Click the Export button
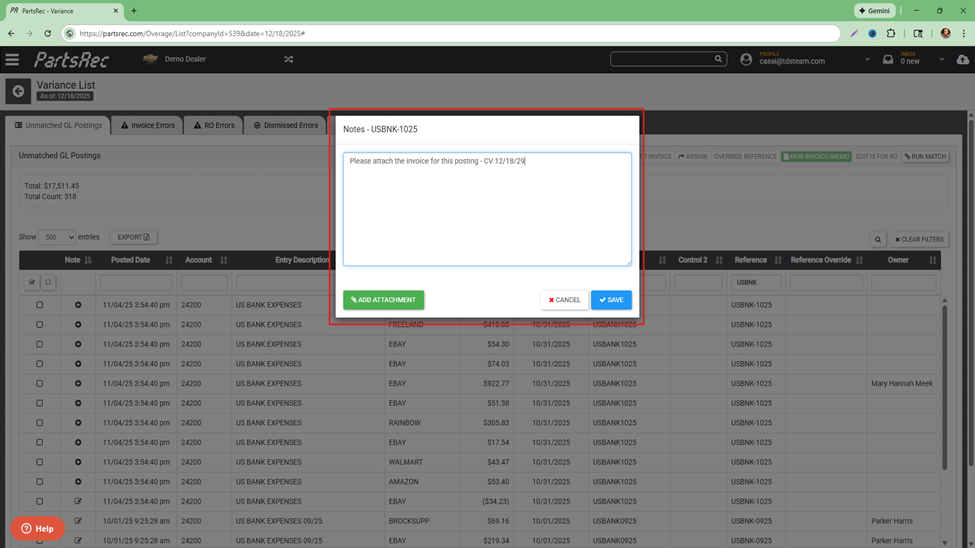975x548 pixels. click(x=134, y=237)
